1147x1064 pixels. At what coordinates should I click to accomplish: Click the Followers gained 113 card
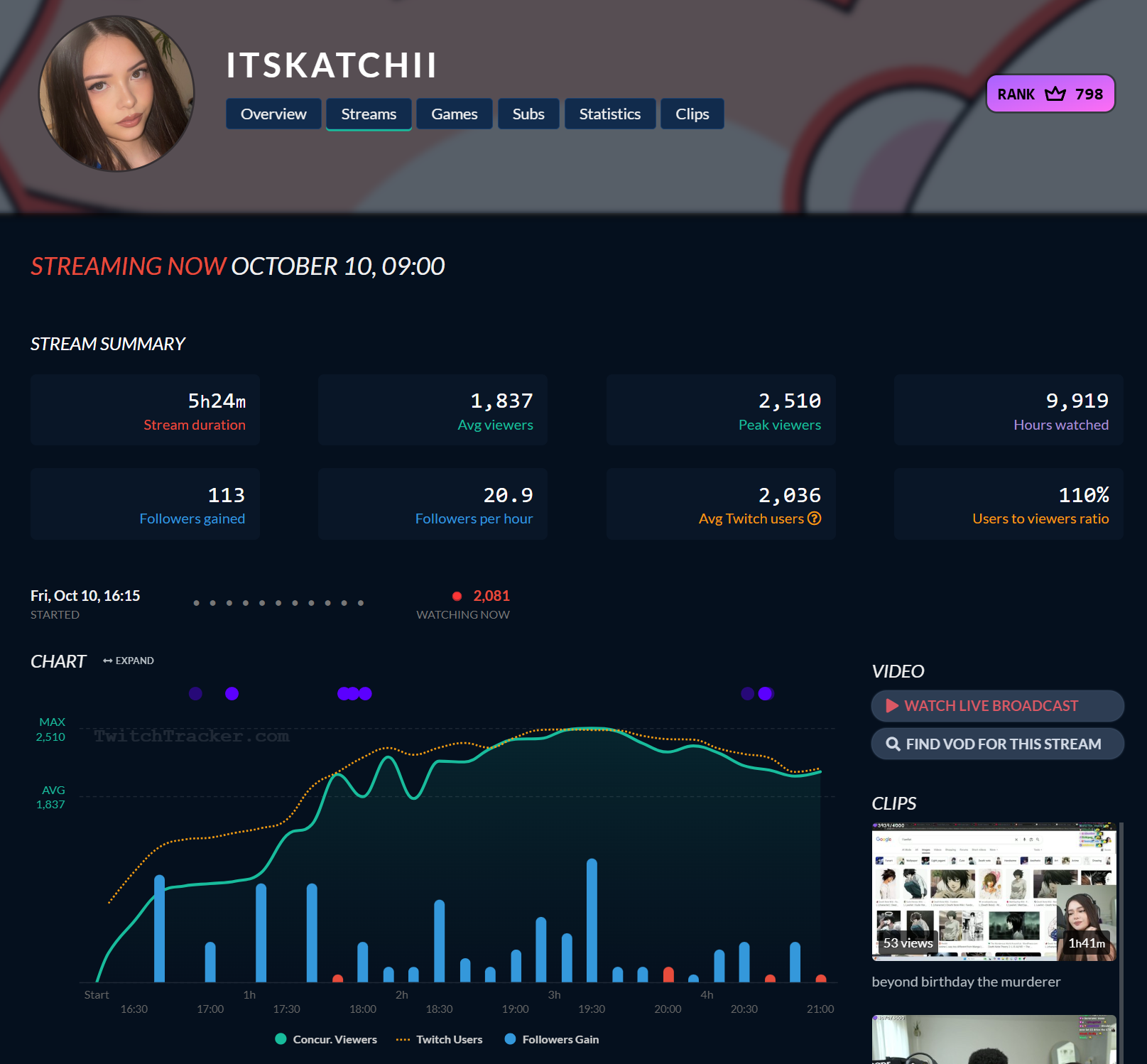[x=145, y=504]
